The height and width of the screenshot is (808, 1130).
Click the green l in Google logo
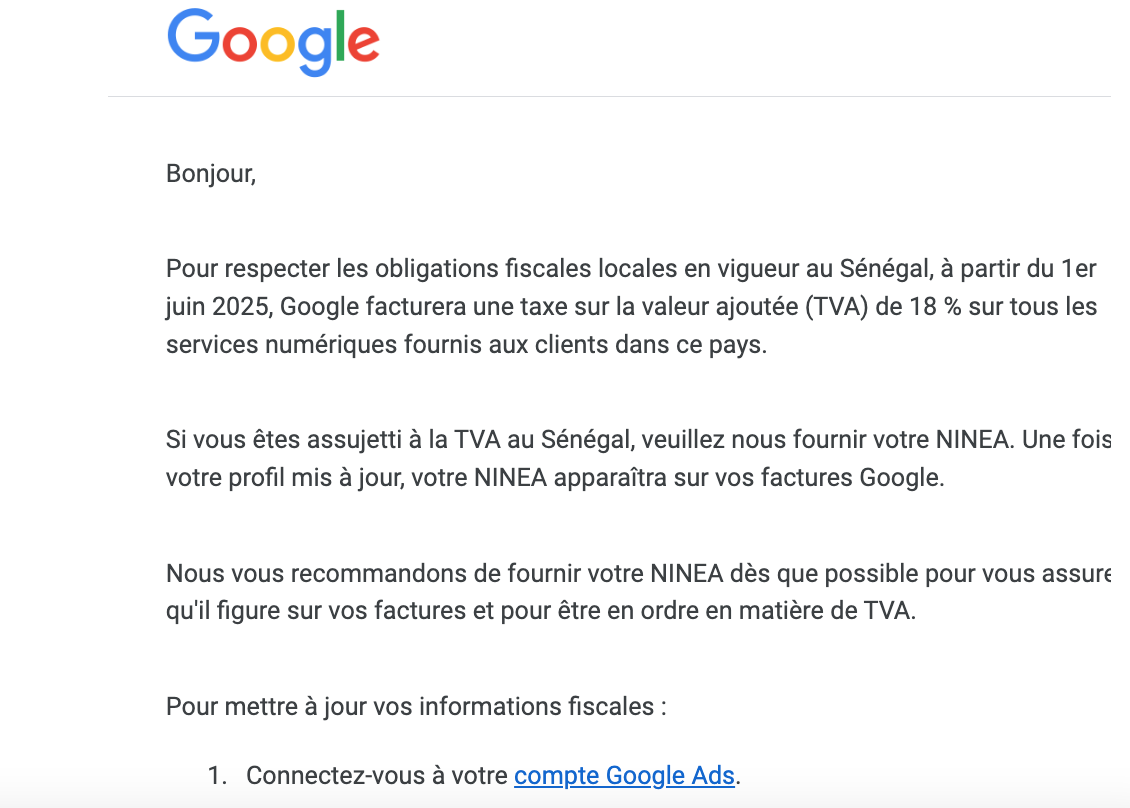(345, 36)
